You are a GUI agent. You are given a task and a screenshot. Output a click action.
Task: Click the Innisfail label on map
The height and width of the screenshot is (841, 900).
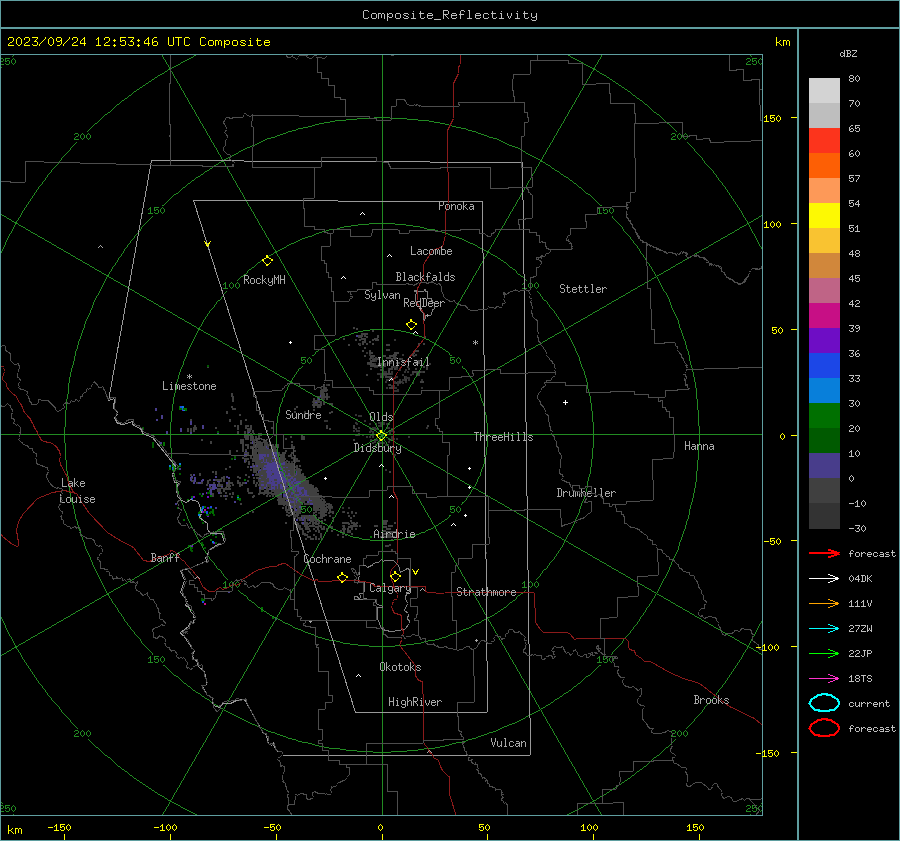(x=403, y=362)
